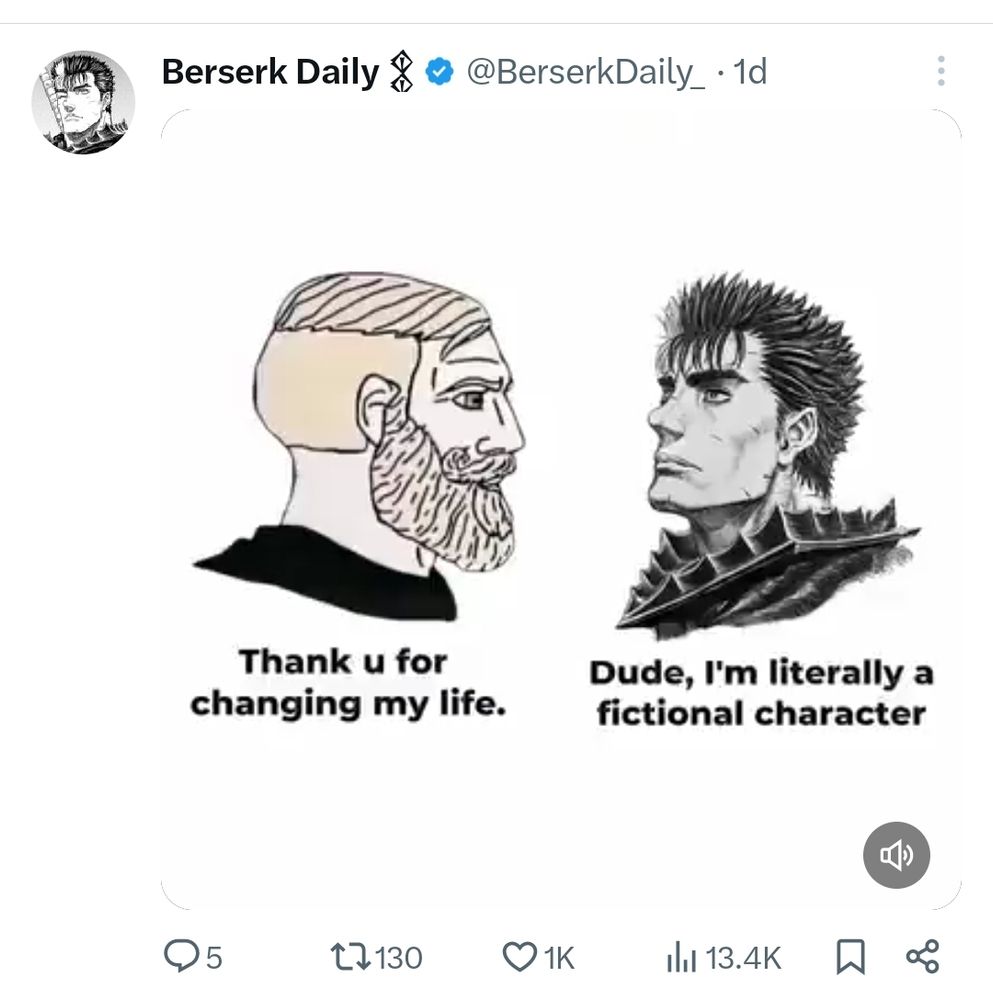
Task: Click the repost count 130
Action: point(400,958)
